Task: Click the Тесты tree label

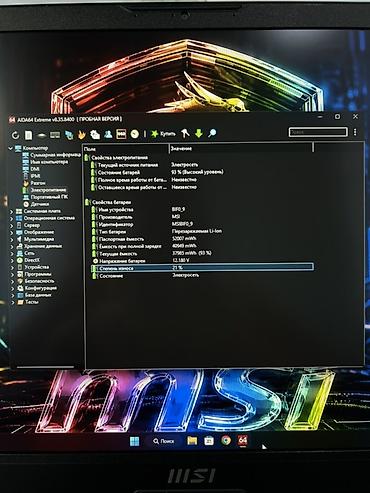Action: 32,302
